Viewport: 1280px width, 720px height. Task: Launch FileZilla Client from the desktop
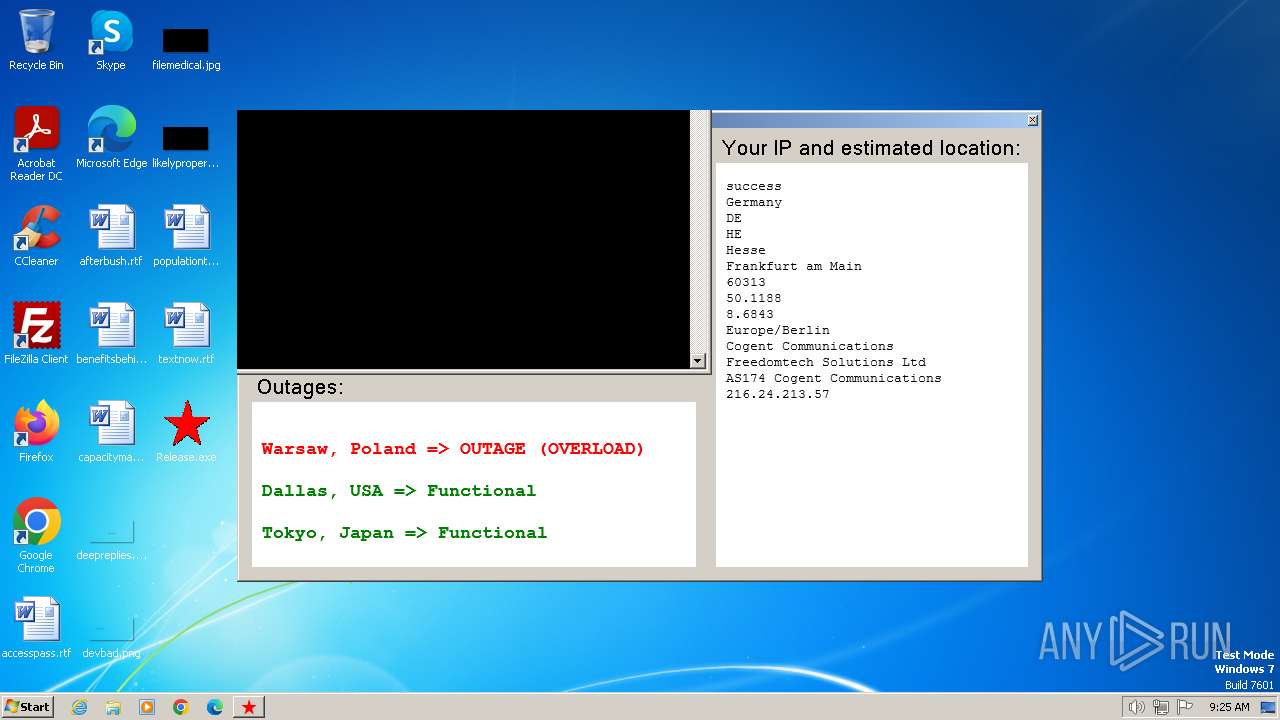[x=36, y=334]
